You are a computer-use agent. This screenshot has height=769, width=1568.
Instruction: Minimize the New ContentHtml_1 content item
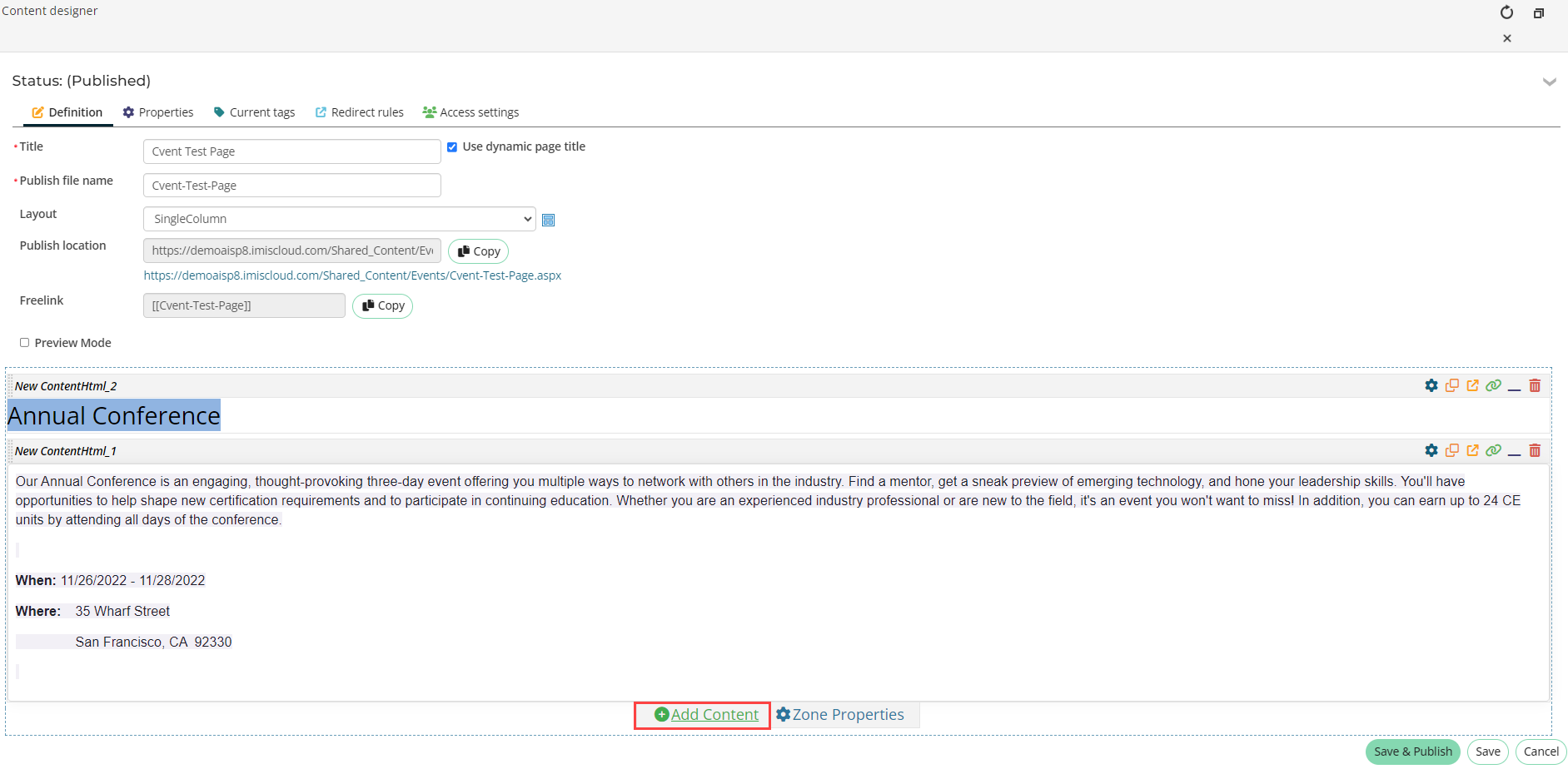(1514, 451)
